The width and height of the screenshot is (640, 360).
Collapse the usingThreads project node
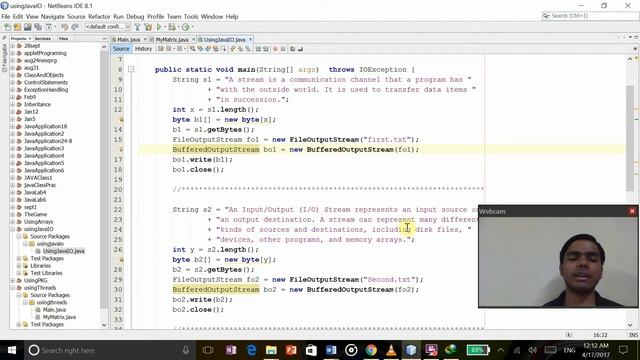[x=12, y=288]
